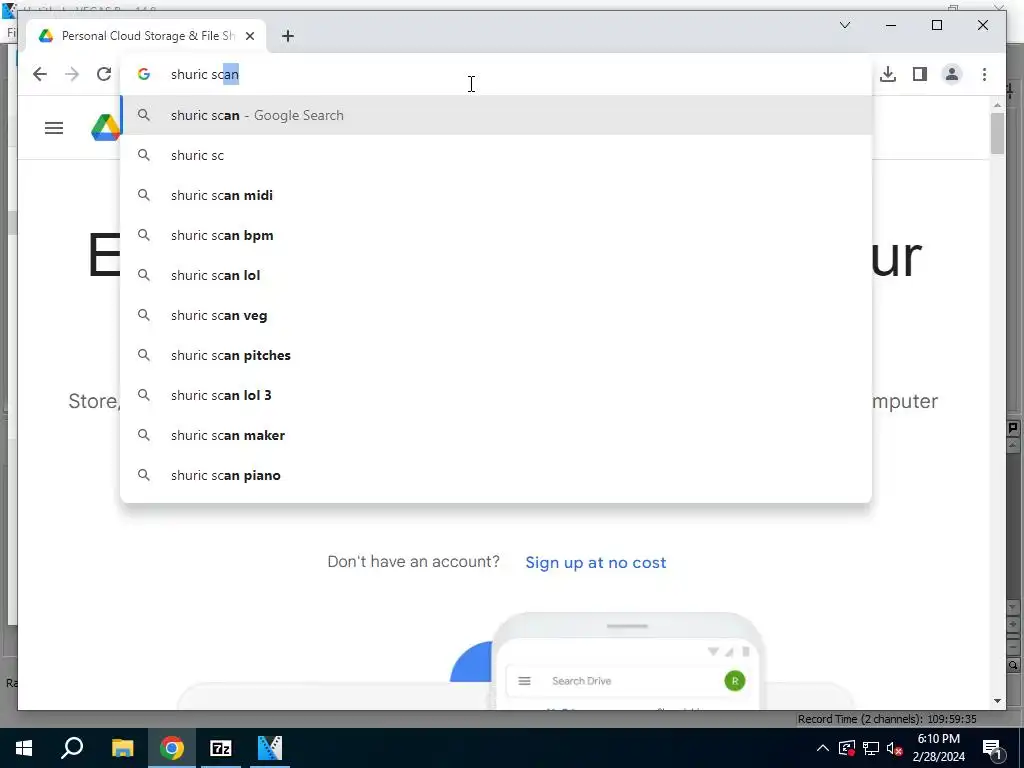
Task: Click the page scrollbar thumb
Action: click(997, 133)
